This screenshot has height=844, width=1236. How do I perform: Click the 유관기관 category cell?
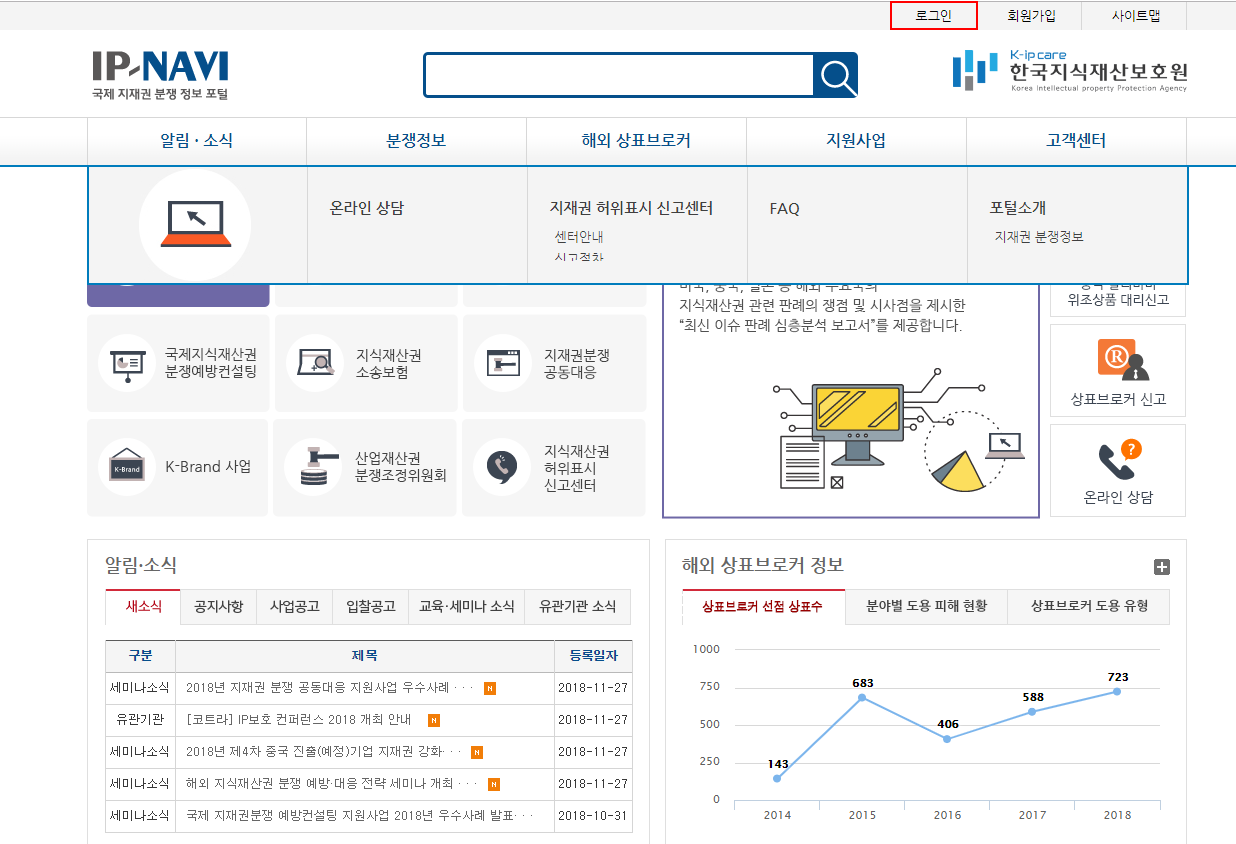coord(140,720)
